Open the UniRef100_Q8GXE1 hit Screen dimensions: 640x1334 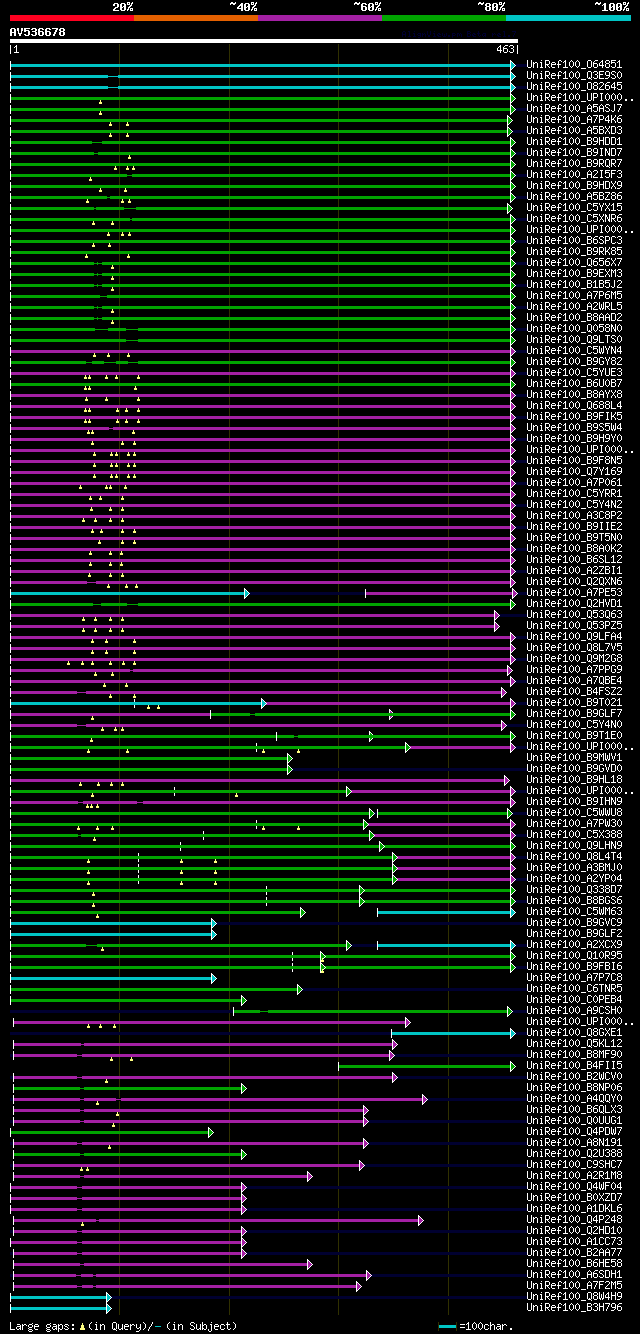click(x=575, y=1032)
